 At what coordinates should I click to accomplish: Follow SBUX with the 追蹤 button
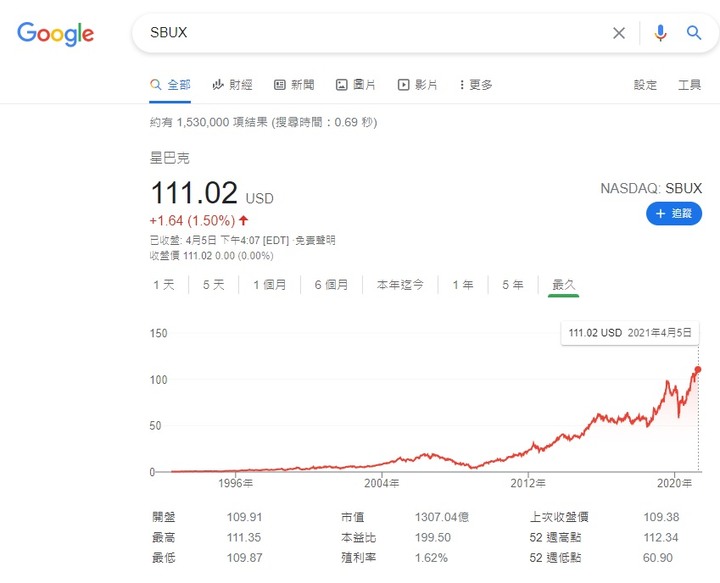(674, 213)
